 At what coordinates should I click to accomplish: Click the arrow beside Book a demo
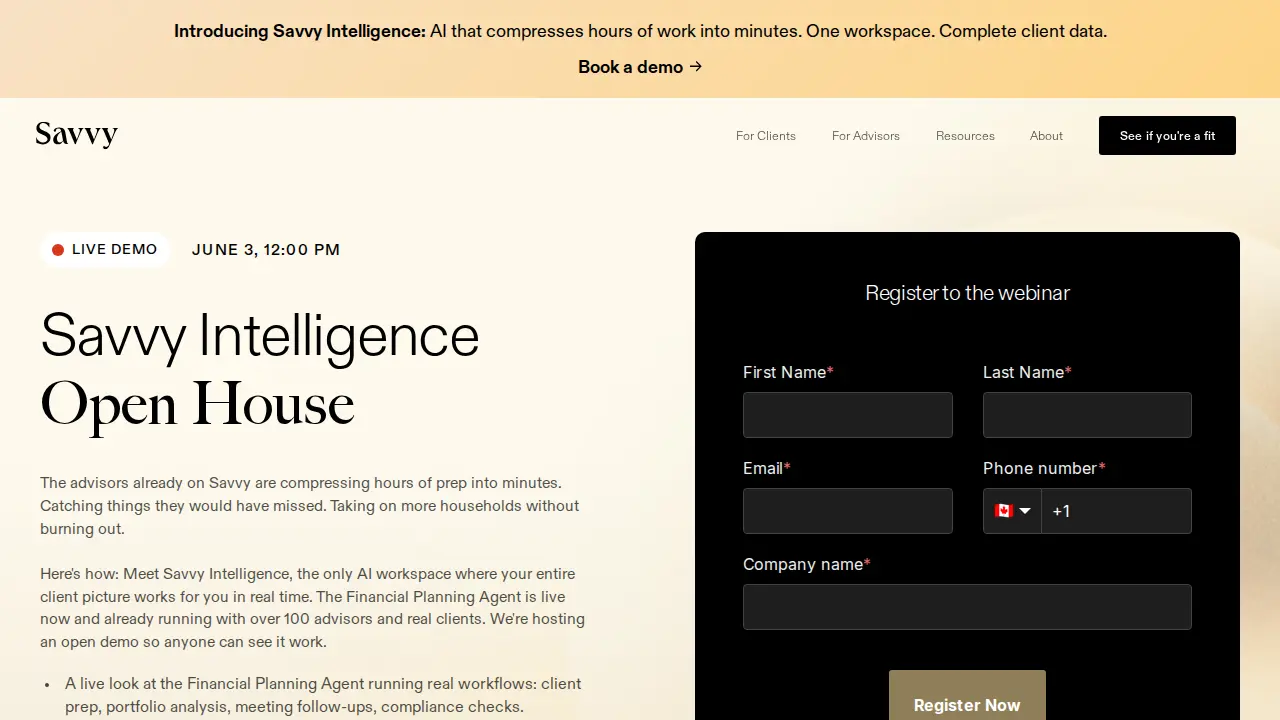696,67
